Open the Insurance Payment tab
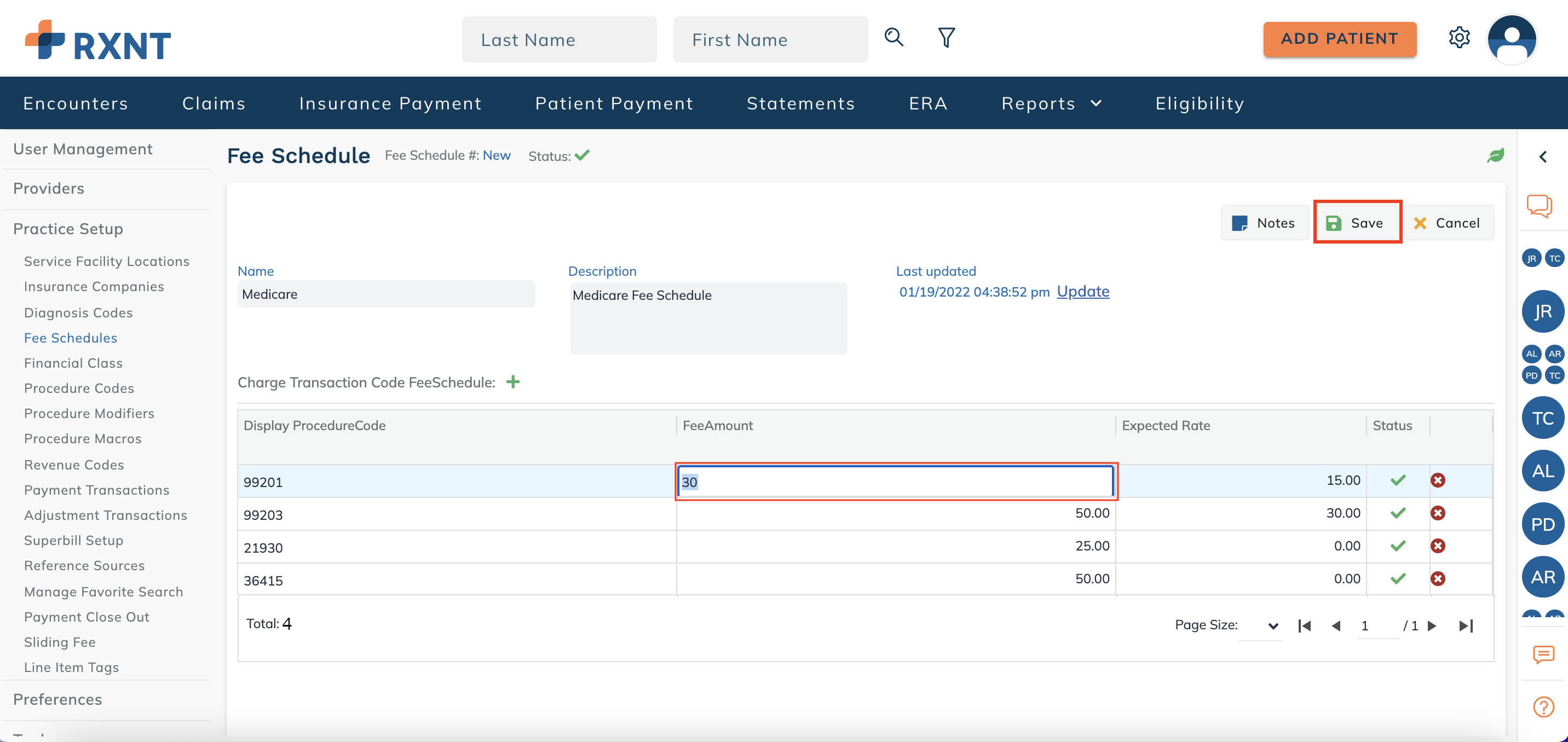This screenshot has height=742, width=1568. coord(390,103)
